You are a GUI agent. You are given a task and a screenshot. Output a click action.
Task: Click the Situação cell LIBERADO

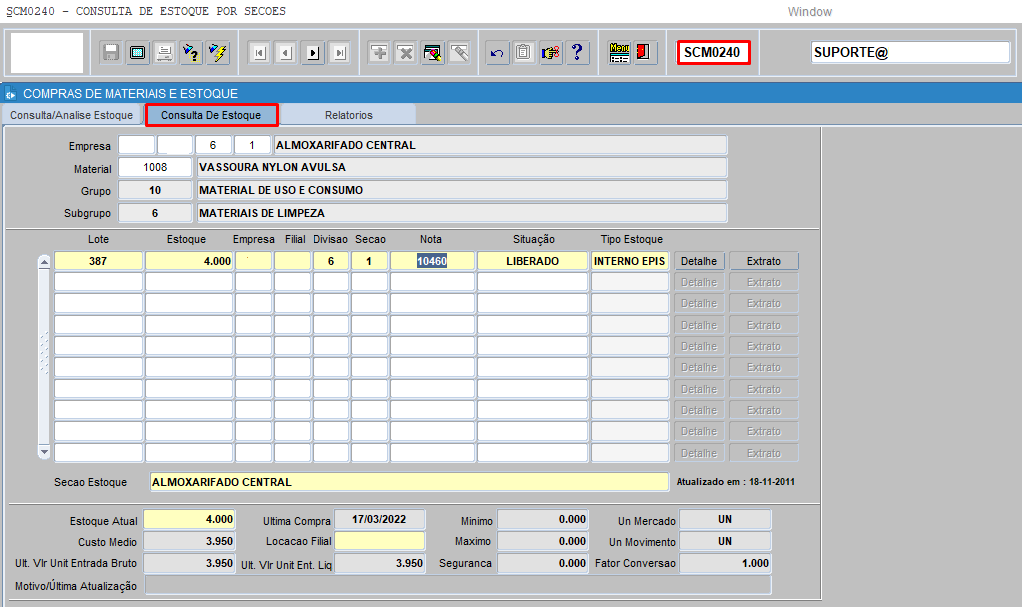pyautogui.click(x=533, y=261)
